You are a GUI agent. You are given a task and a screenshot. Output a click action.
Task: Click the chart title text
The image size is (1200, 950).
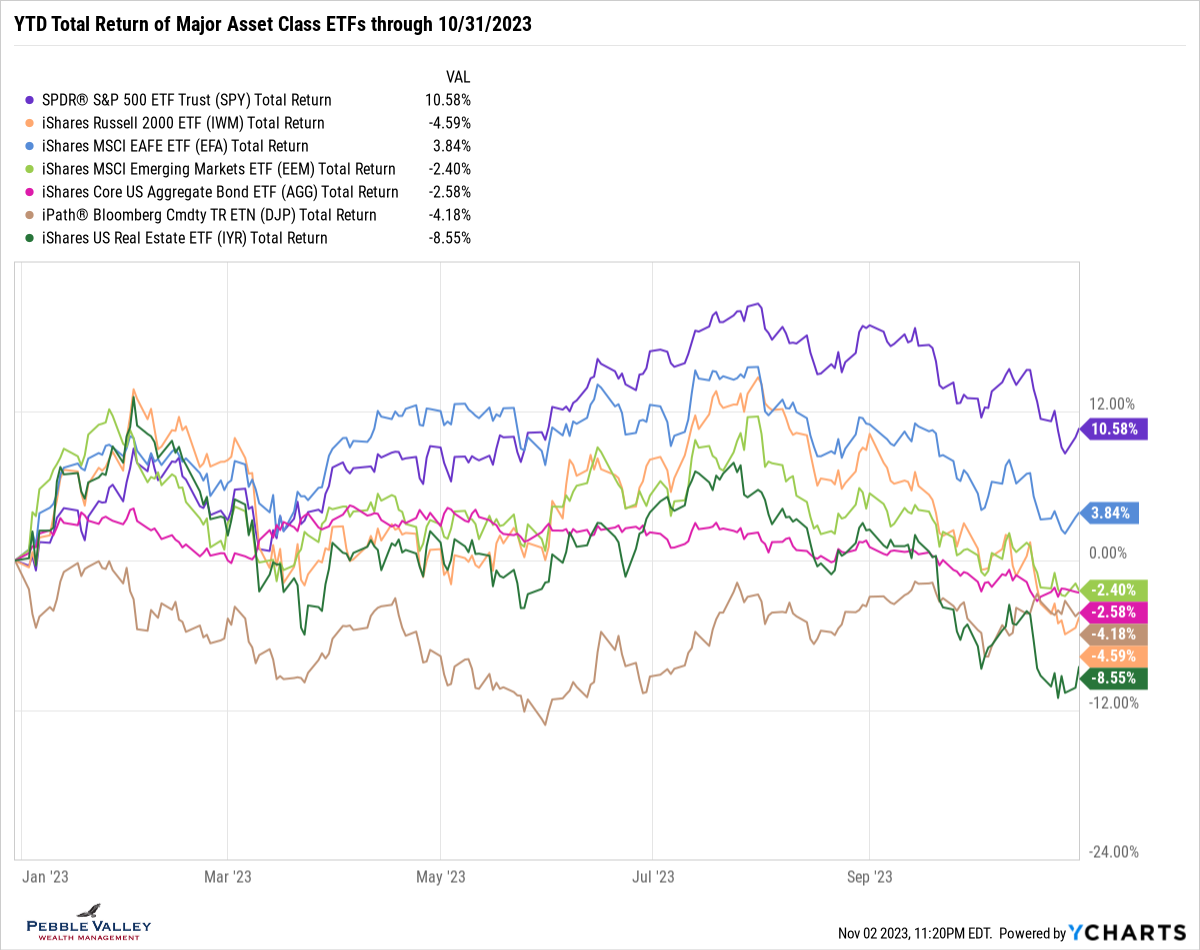tap(272, 25)
